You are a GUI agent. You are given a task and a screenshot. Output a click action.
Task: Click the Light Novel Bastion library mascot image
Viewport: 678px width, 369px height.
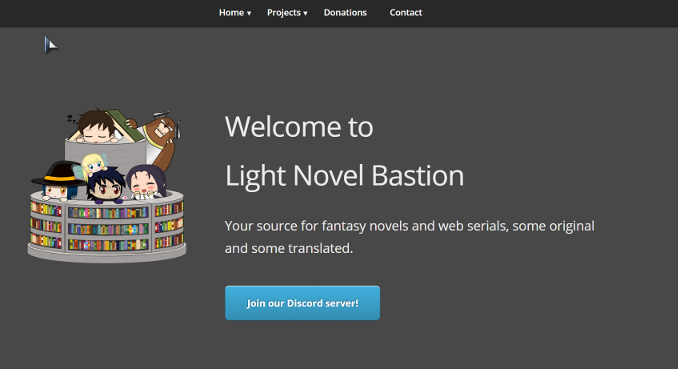107,185
